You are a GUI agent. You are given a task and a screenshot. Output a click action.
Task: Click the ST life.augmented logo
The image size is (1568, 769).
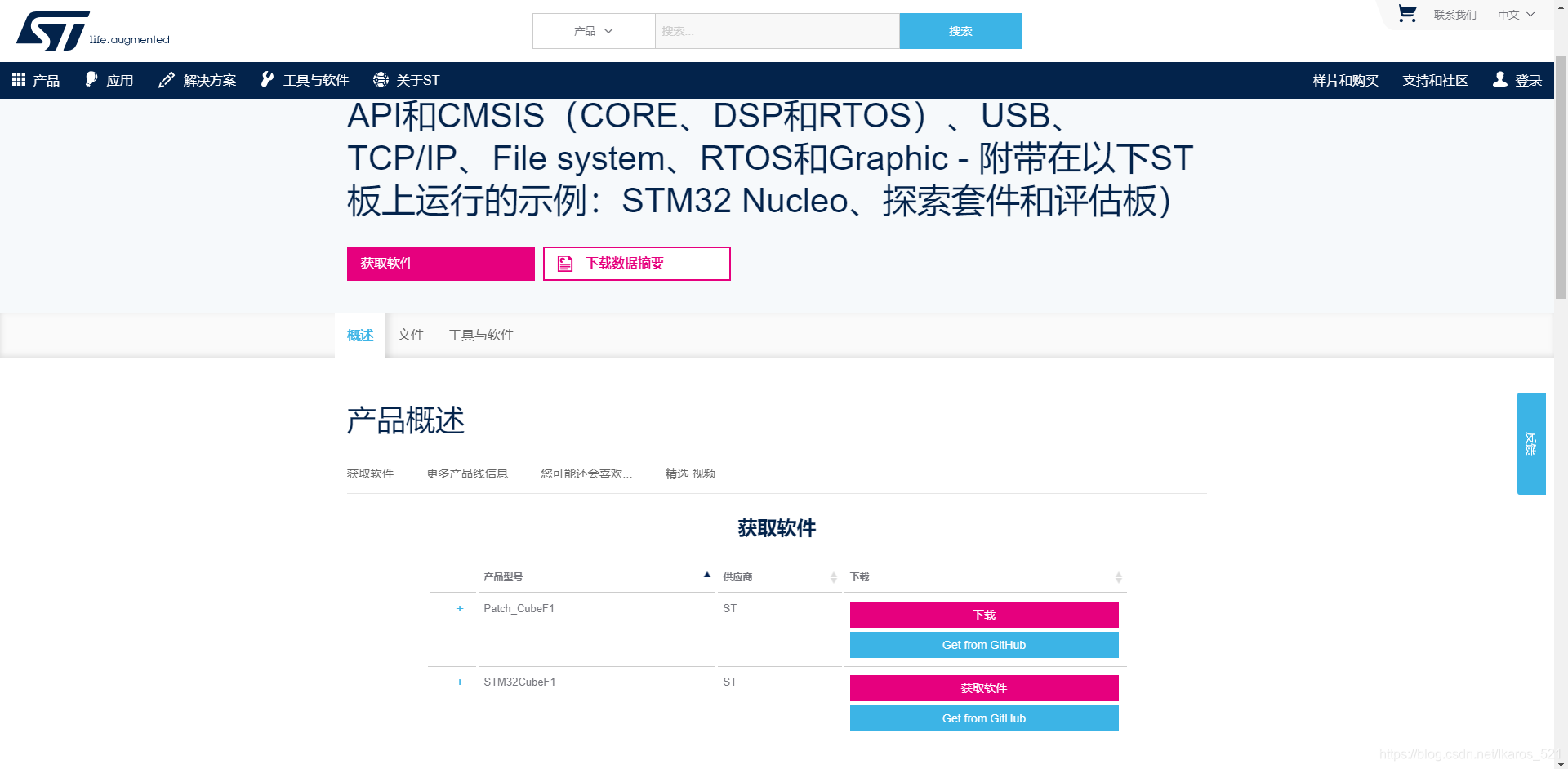[x=93, y=31]
